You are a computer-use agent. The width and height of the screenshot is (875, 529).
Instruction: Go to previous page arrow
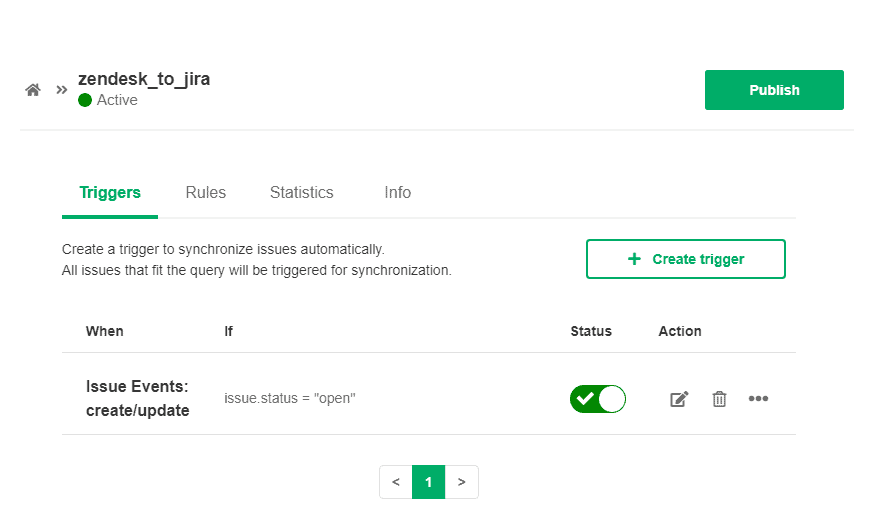pos(396,482)
